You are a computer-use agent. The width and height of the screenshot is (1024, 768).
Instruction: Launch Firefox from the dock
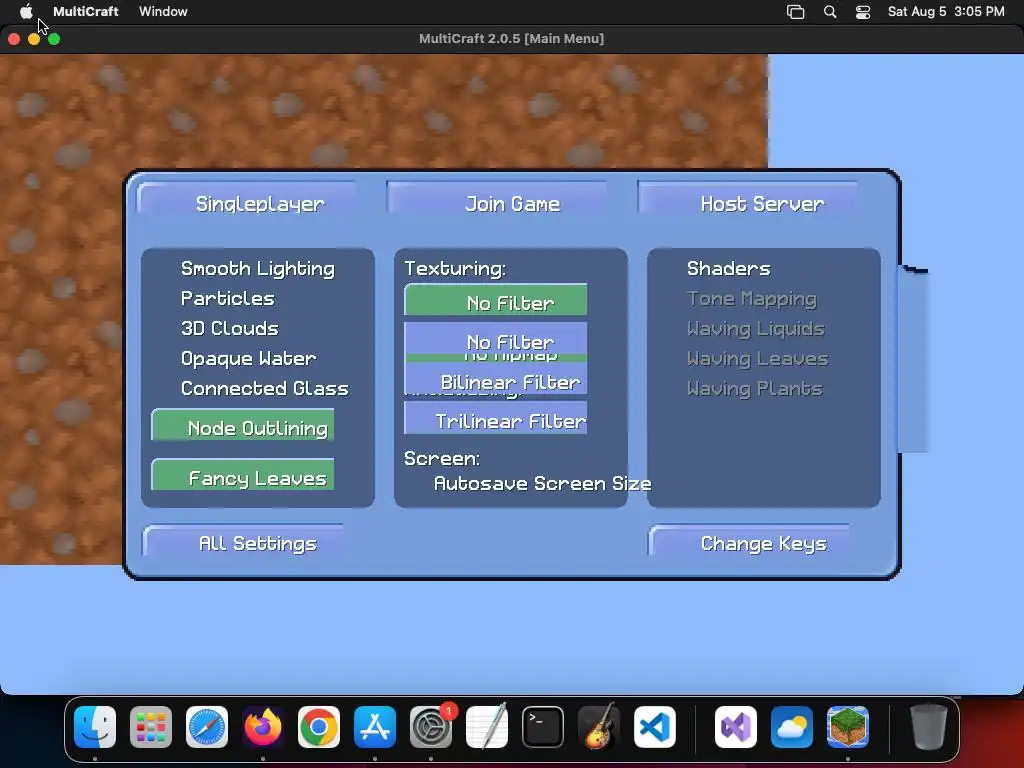click(263, 727)
